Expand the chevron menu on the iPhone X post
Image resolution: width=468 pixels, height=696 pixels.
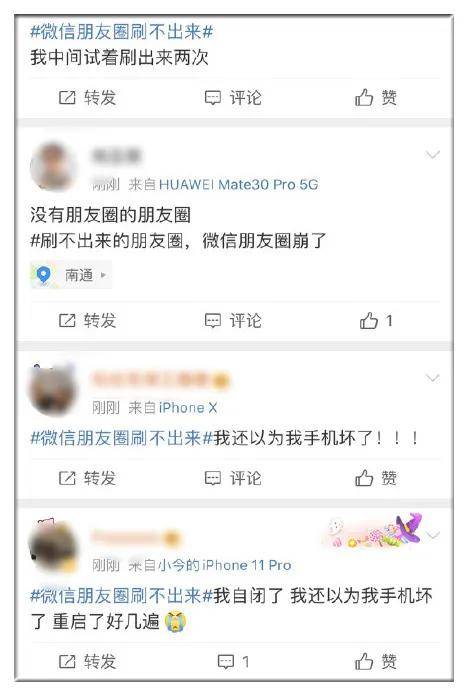coord(432,378)
